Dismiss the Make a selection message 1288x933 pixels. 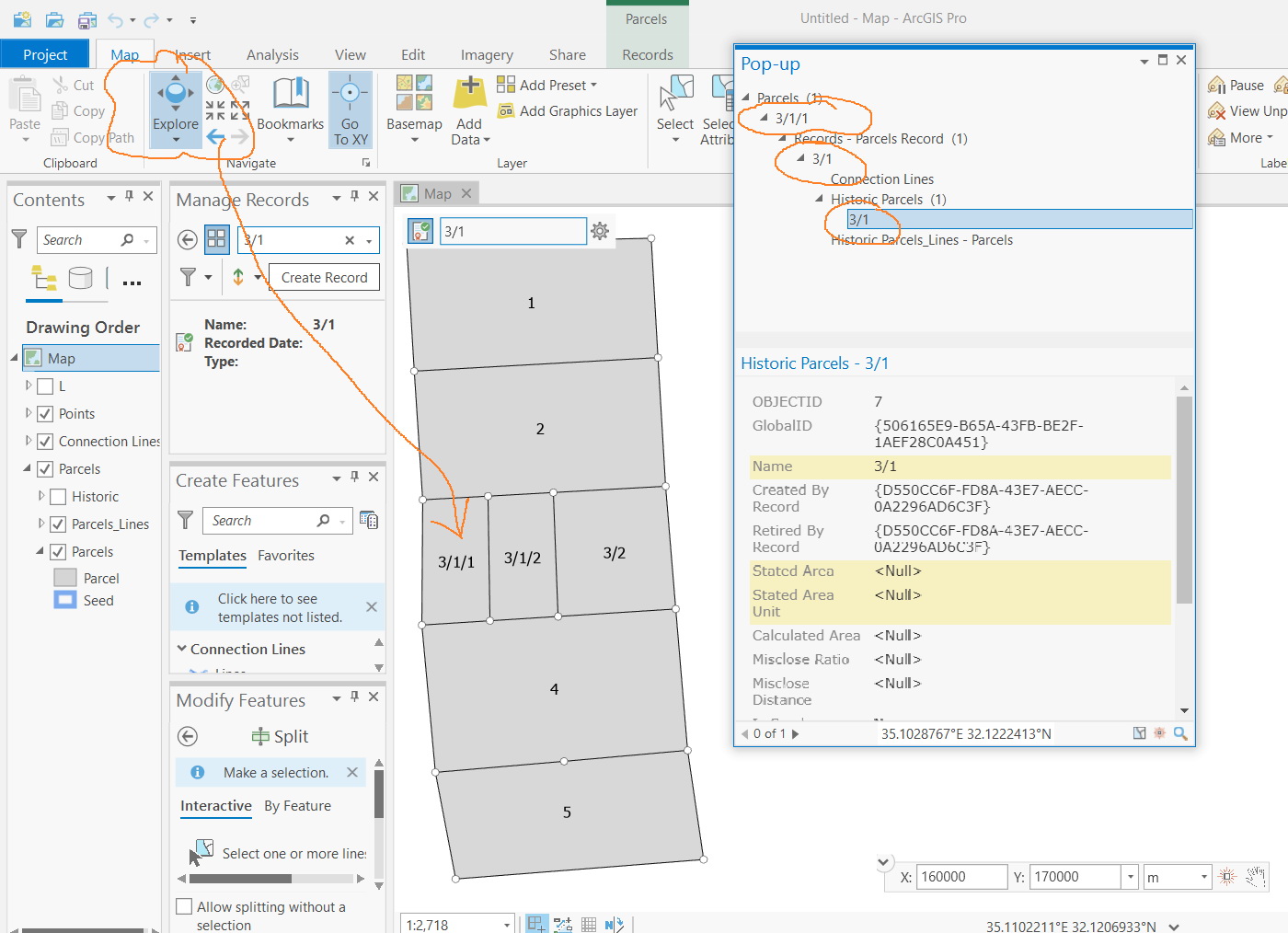(x=351, y=773)
